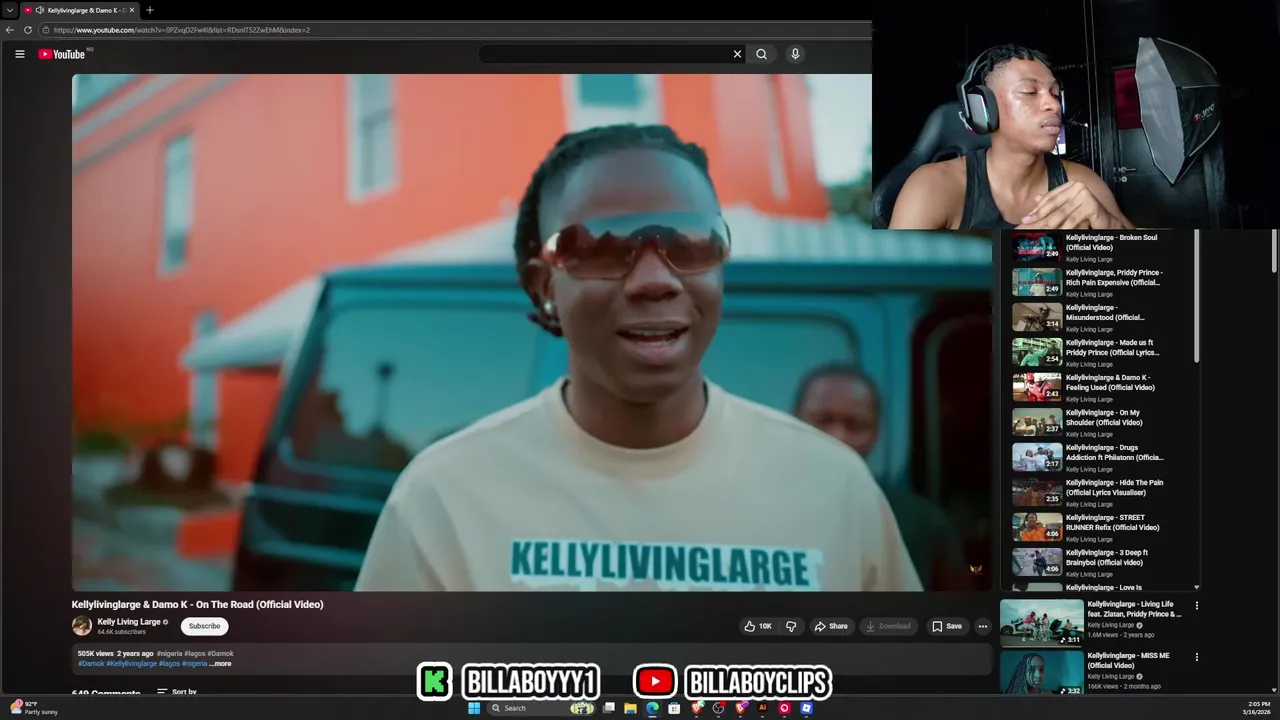Open the Windows Start menu
Screen dimensions: 1280x720
click(x=473, y=708)
